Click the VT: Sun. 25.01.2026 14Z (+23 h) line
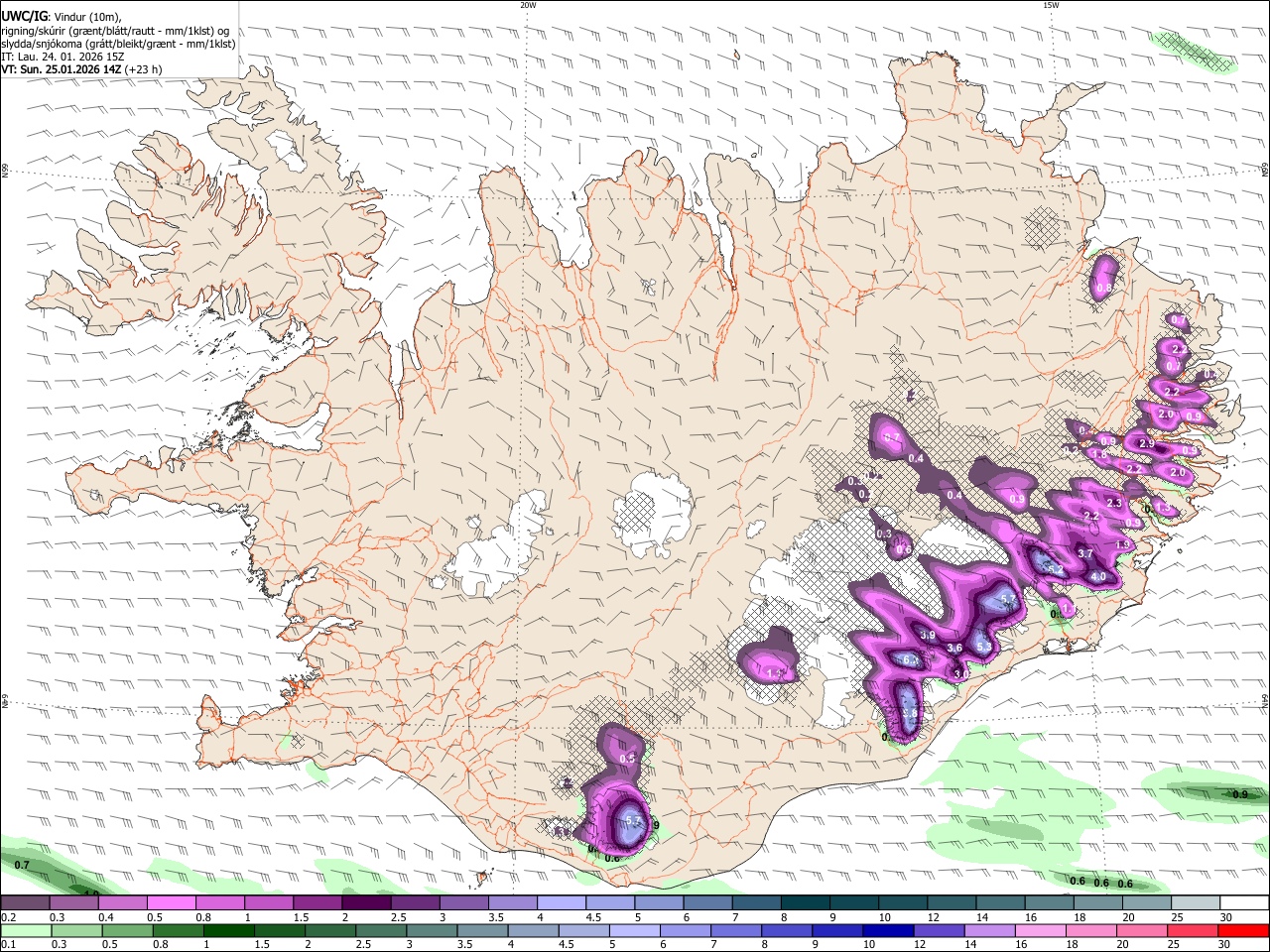 pyautogui.click(x=81, y=69)
